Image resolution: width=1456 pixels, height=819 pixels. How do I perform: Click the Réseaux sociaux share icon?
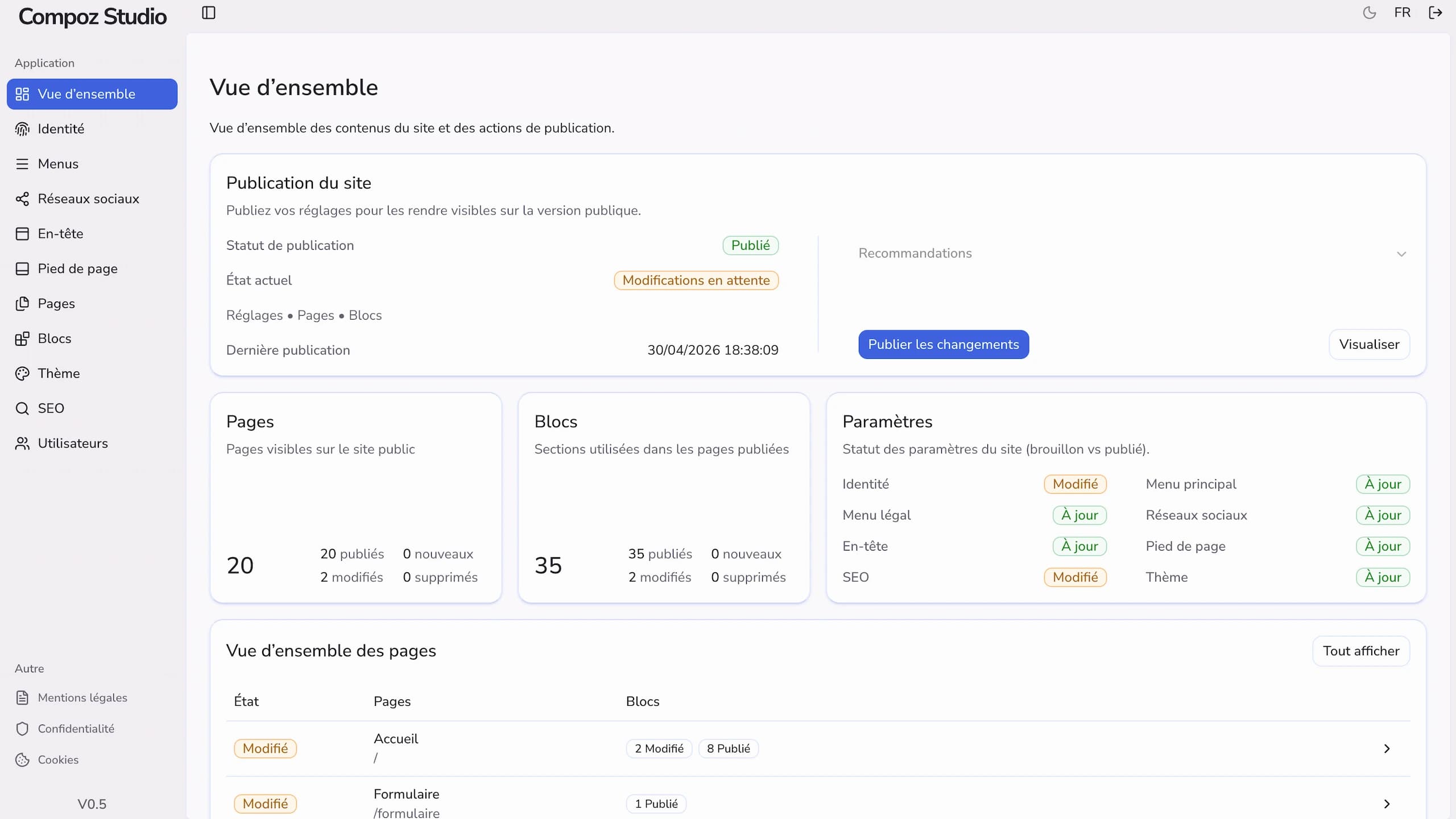pyautogui.click(x=22, y=198)
